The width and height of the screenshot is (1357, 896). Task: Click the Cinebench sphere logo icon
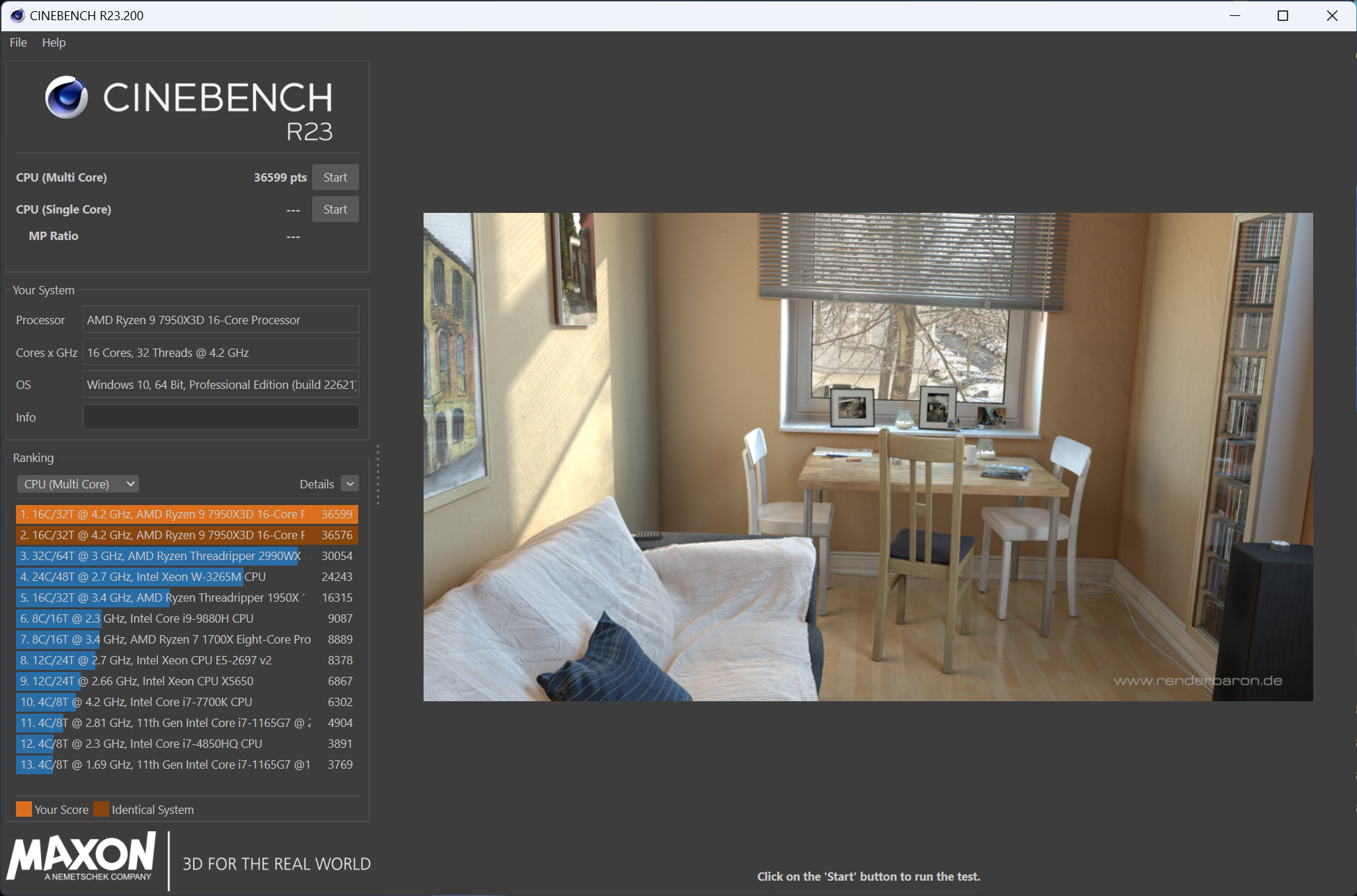[66, 97]
